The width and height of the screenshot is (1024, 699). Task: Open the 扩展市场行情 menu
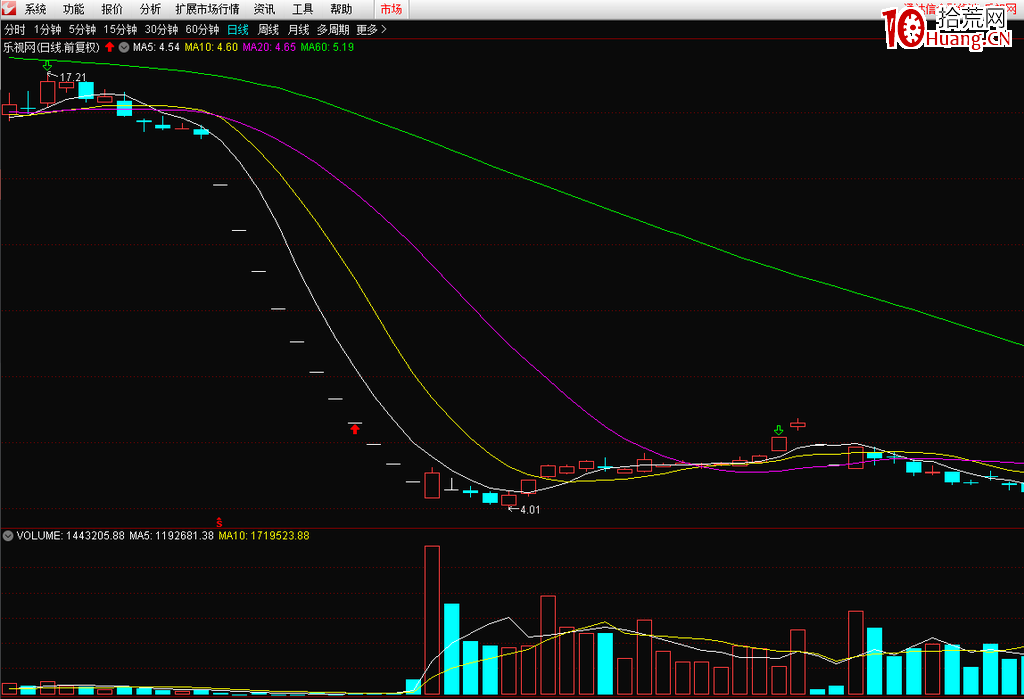[207, 9]
